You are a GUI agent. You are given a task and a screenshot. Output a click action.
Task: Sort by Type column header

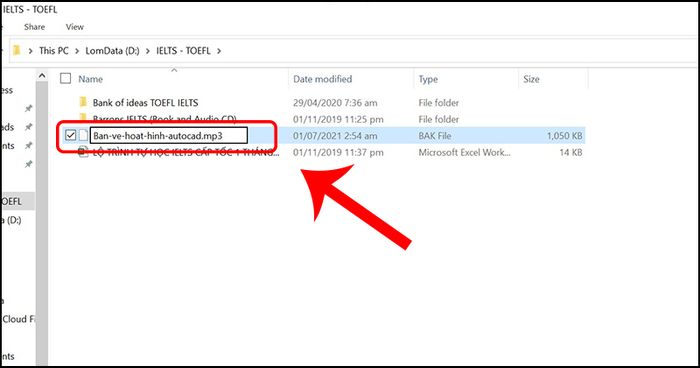click(x=428, y=79)
